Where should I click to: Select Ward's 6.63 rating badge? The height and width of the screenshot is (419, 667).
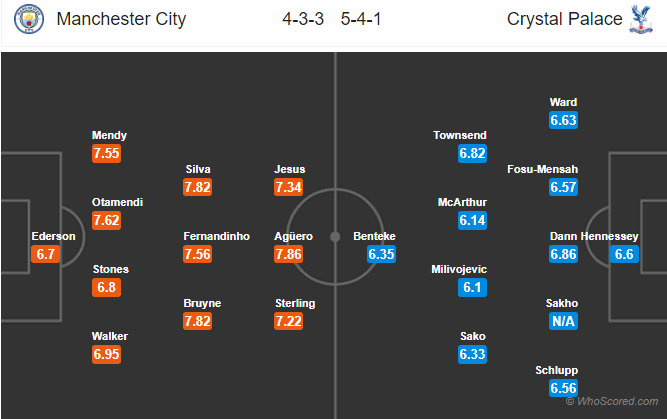[x=563, y=120]
